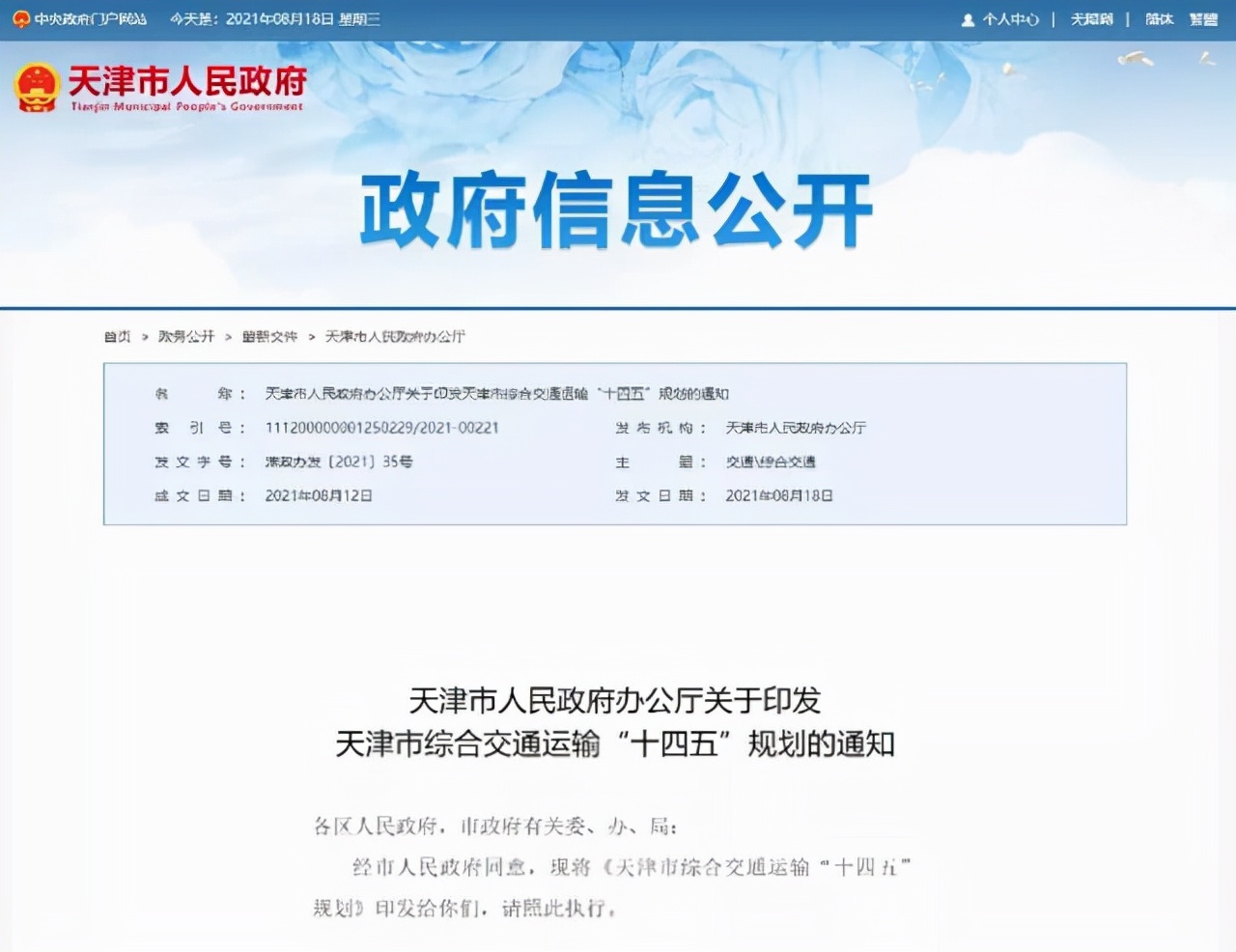Switch the site to 繁體 version
The height and width of the screenshot is (952, 1236).
click(x=1203, y=19)
